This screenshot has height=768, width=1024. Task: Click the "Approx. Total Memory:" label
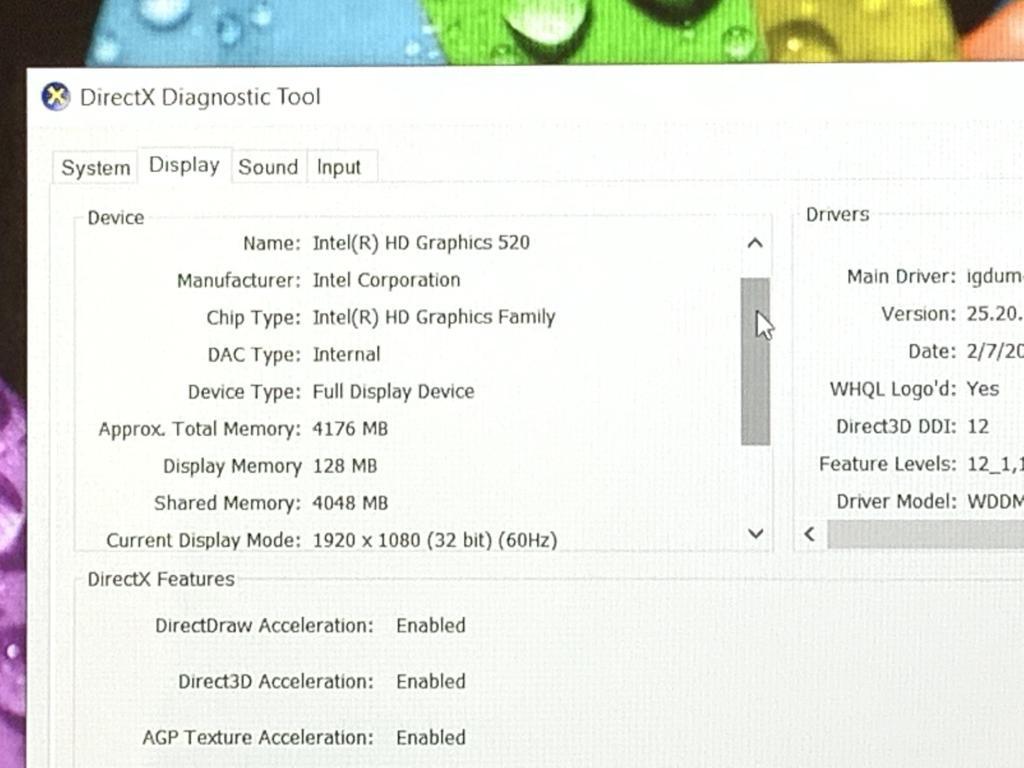(x=200, y=430)
